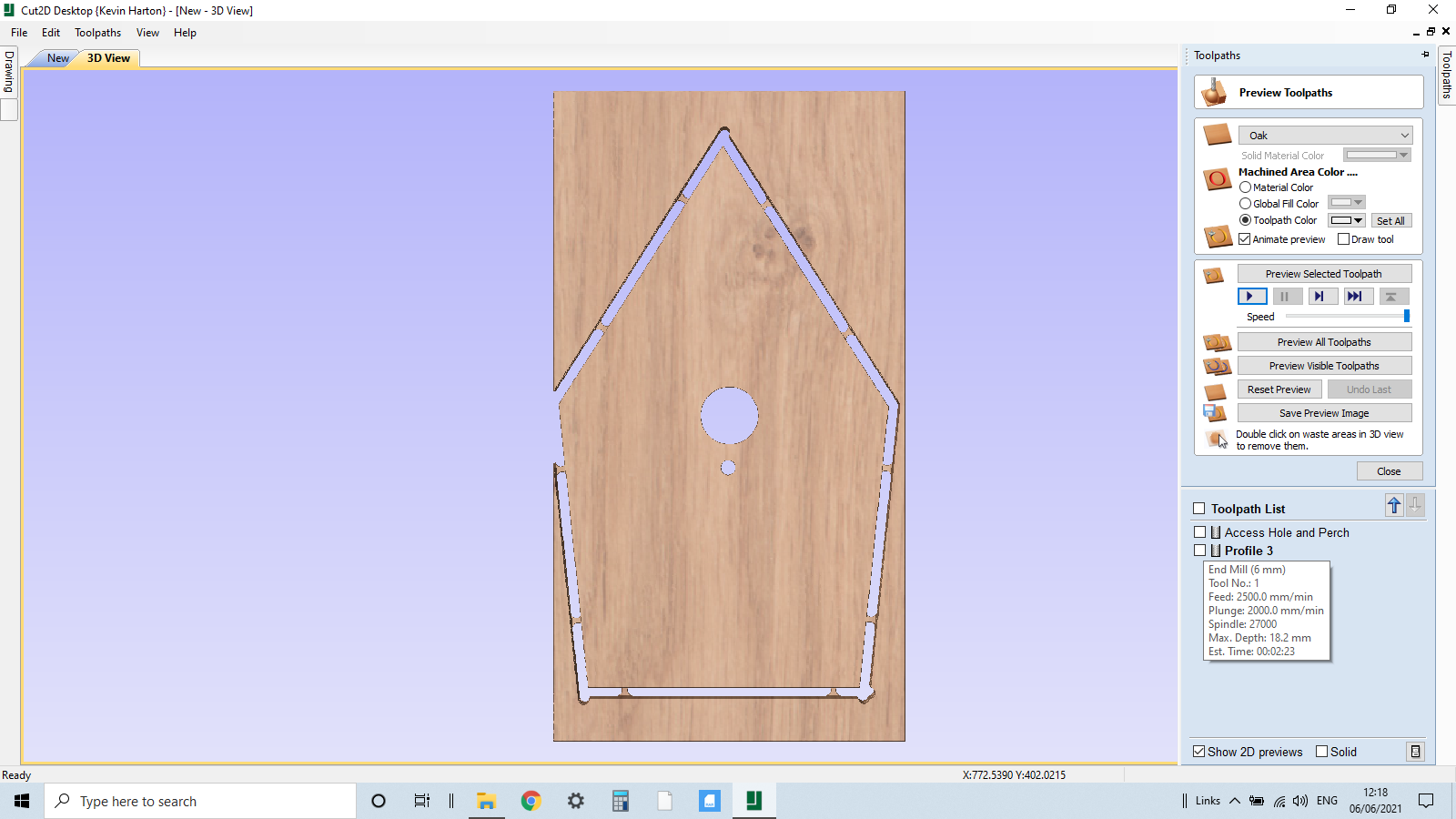Click the Preview Selected Toolpath wood icon
This screenshot has height=819, width=1456.
point(1217,275)
